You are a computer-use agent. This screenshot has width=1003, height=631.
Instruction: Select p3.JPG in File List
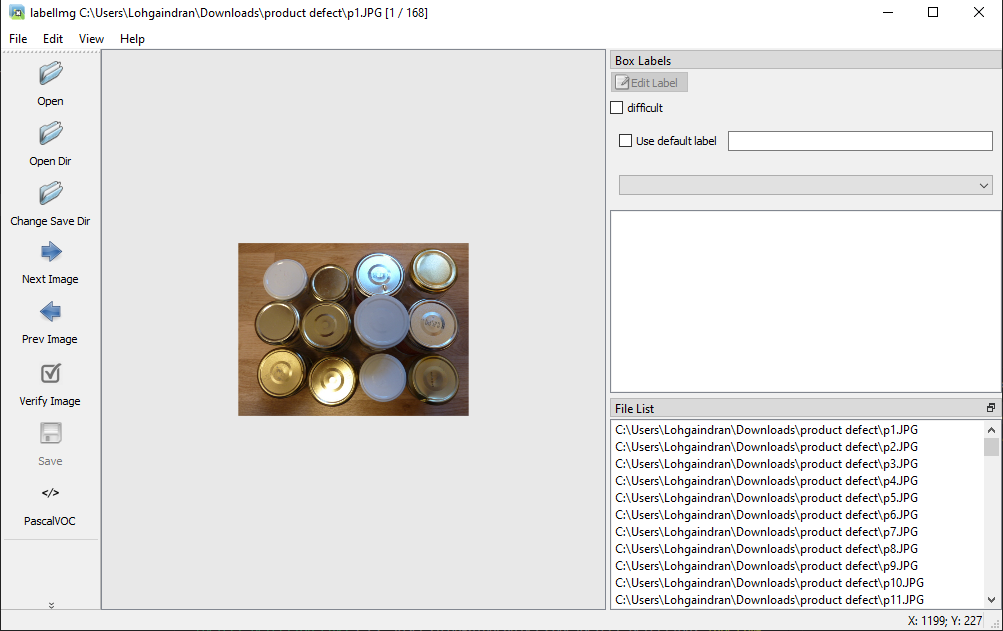(x=766, y=464)
